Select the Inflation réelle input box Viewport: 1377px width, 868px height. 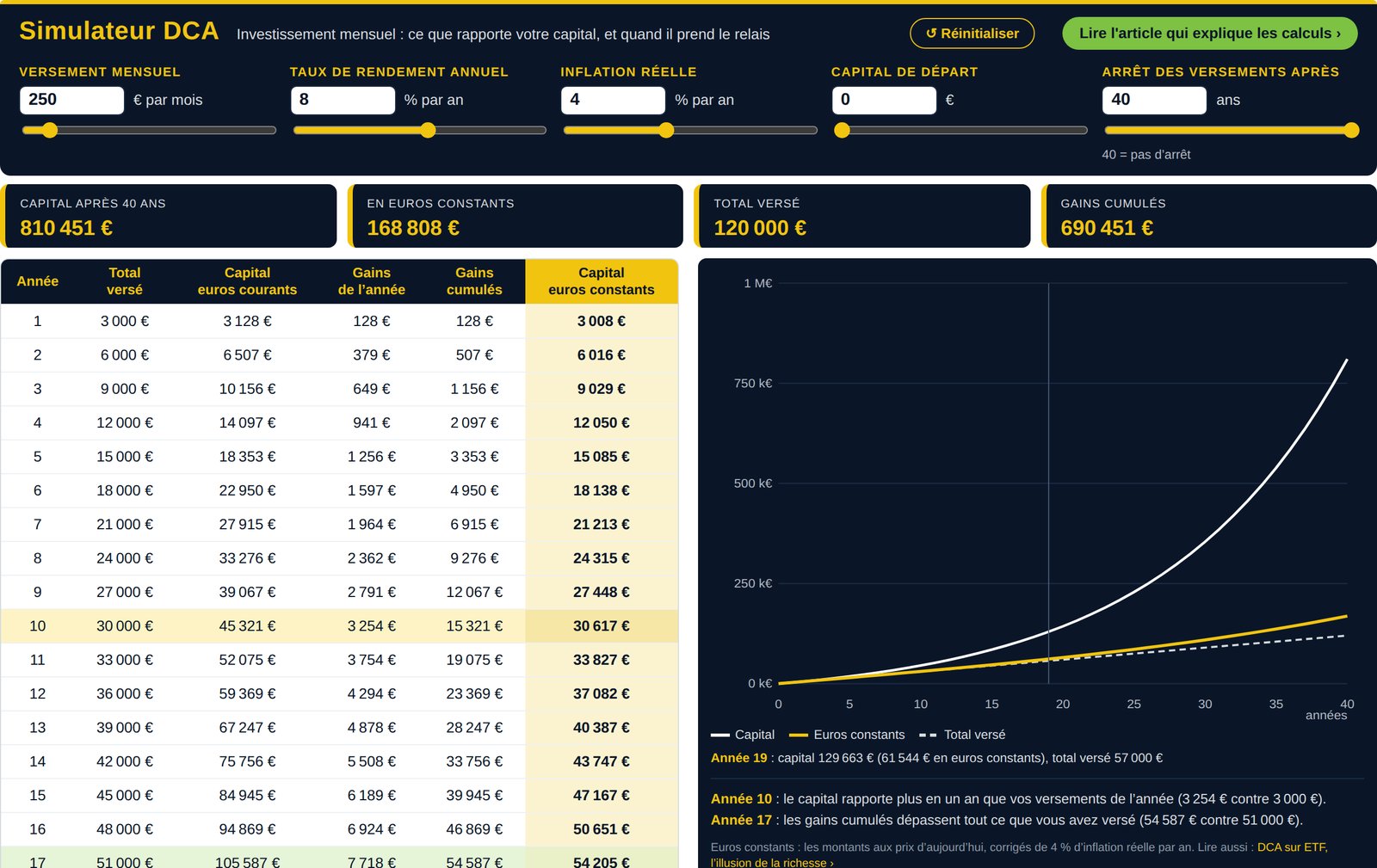(613, 100)
